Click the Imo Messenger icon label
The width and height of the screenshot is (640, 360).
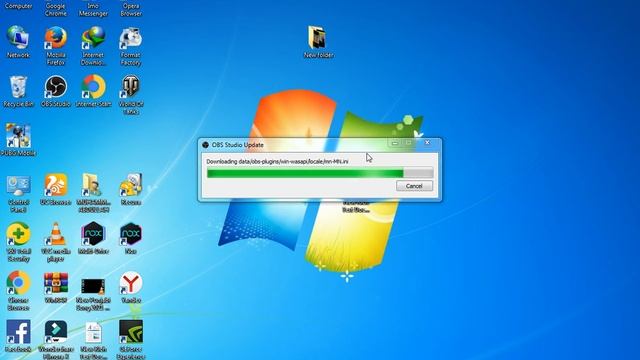(93, 9)
